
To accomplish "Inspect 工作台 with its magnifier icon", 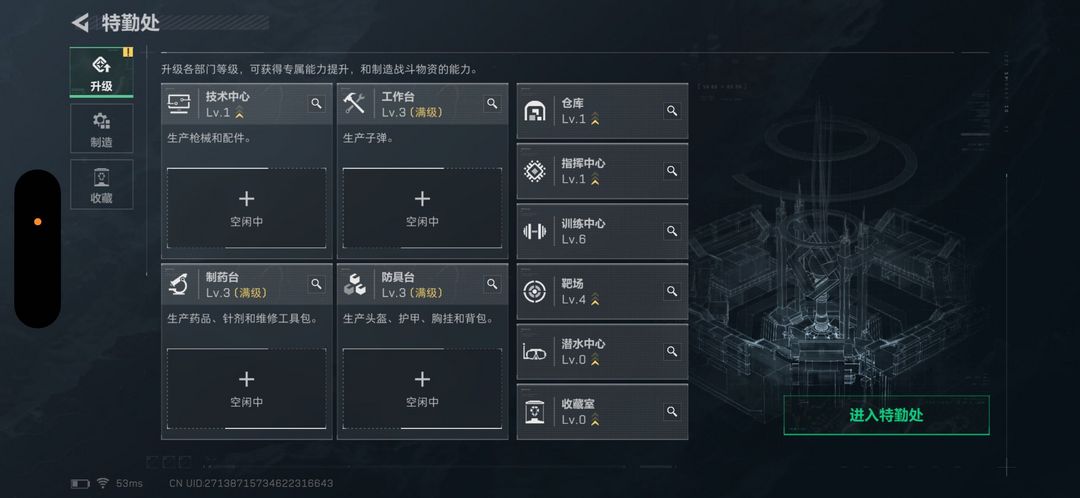I will pyautogui.click(x=492, y=104).
